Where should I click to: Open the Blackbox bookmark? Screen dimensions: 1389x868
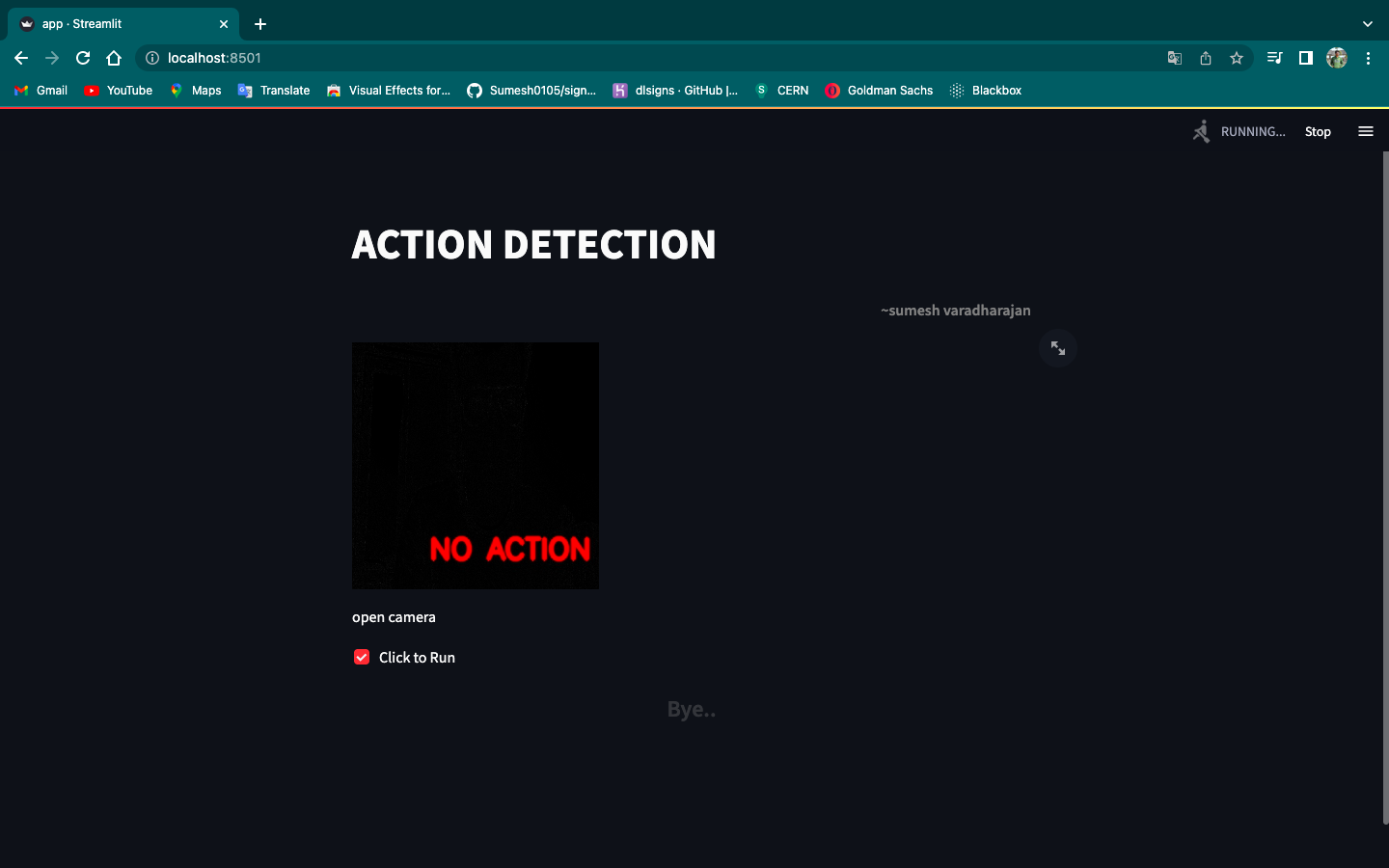[986, 90]
